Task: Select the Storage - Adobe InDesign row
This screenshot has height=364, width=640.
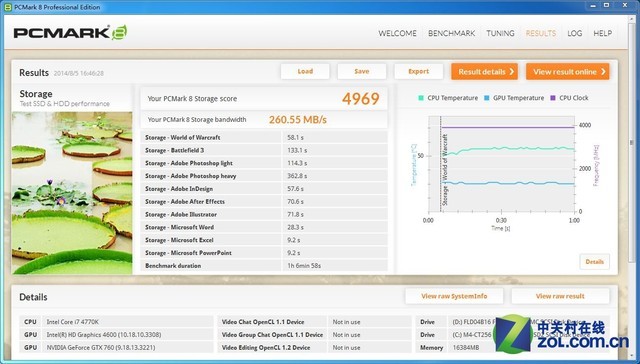Action: click(264, 189)
